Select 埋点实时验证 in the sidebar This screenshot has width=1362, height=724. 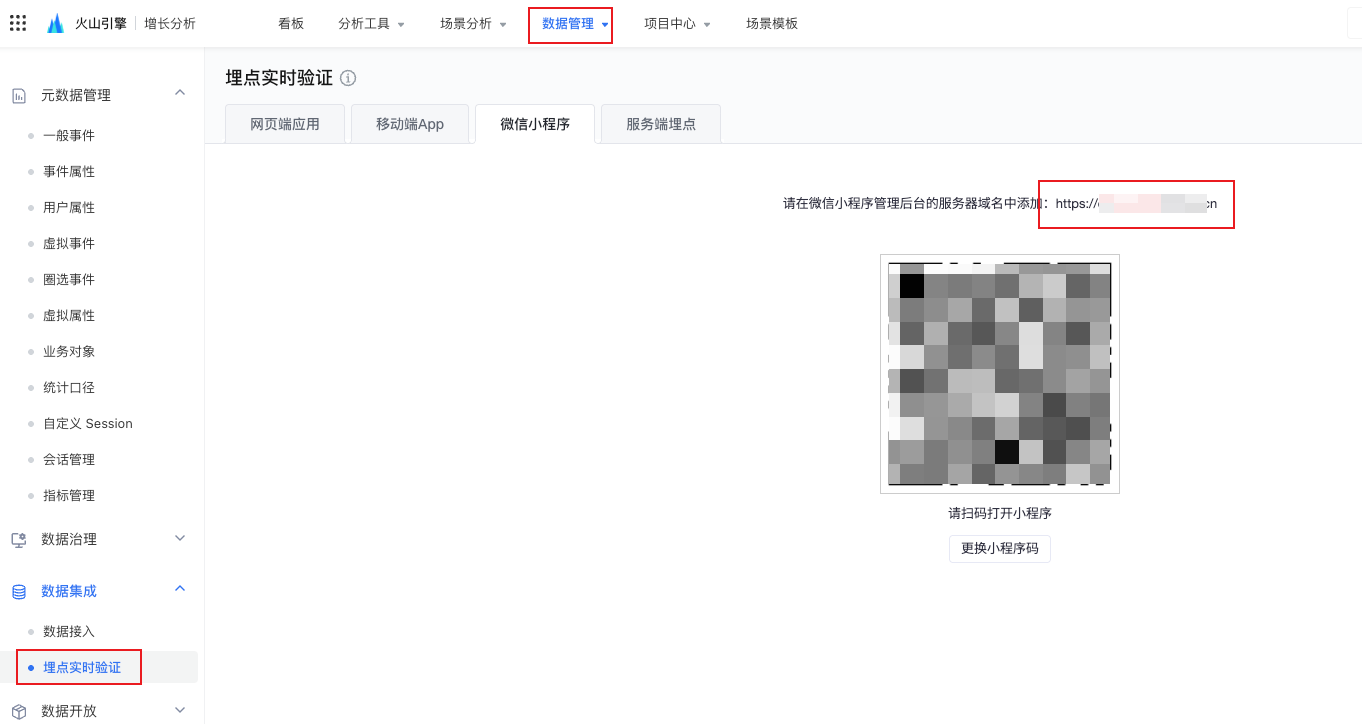click(x=82, y=668)
